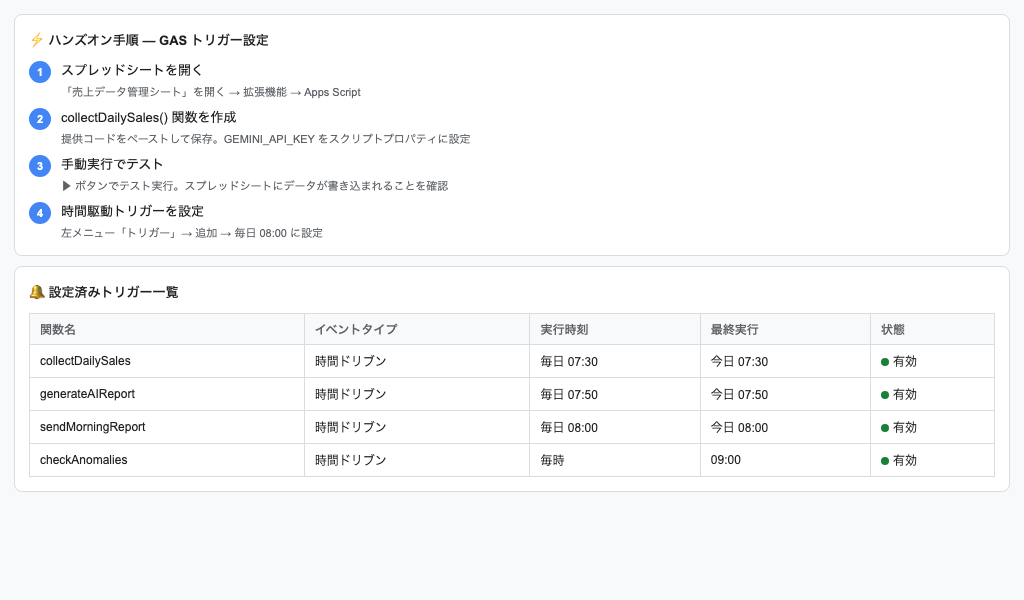Select the blue step 1 circle
1024x600 pixels.
(40, 72)
